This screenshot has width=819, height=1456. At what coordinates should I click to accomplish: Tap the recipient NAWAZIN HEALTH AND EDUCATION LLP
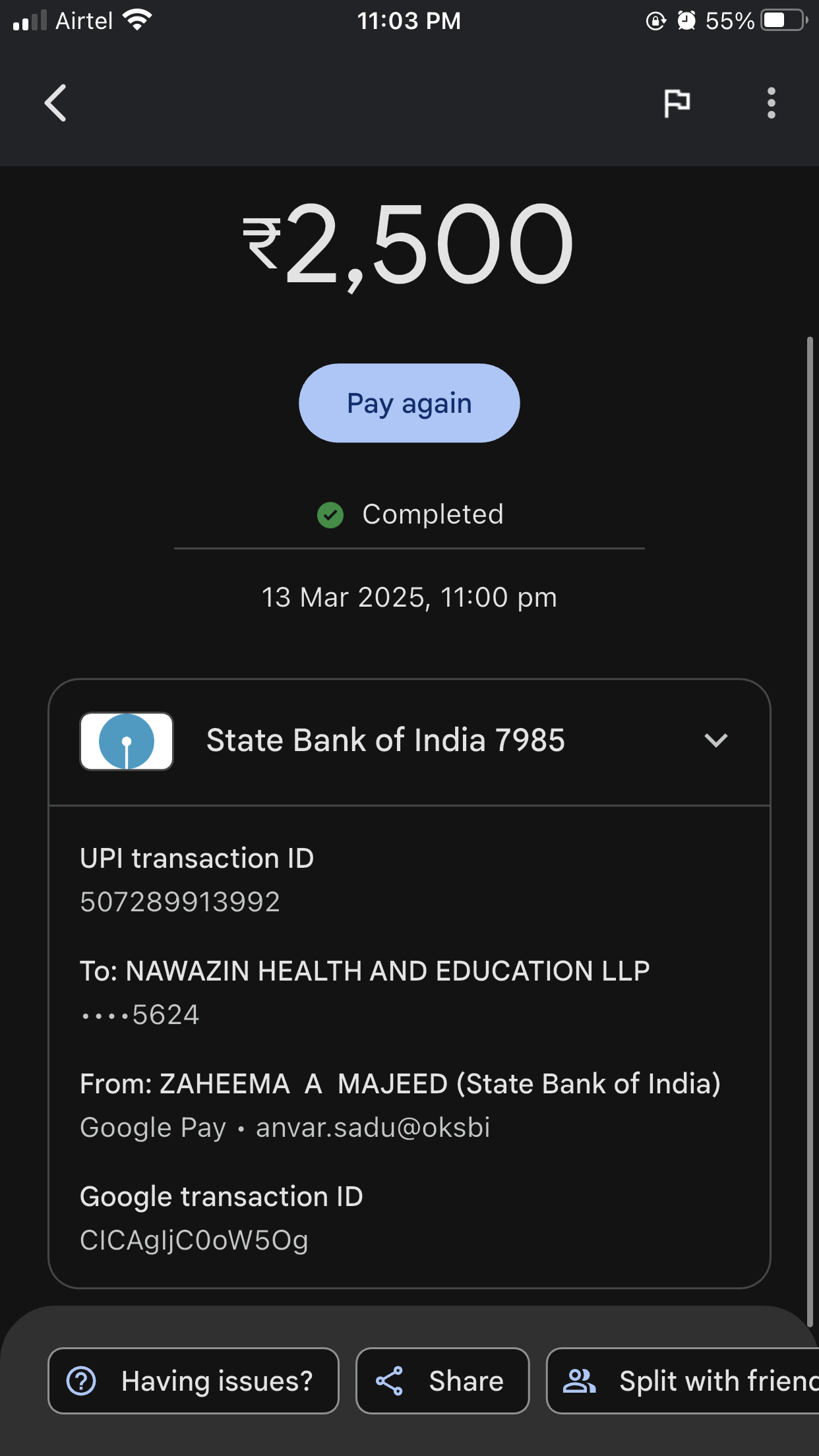point(387,971)
